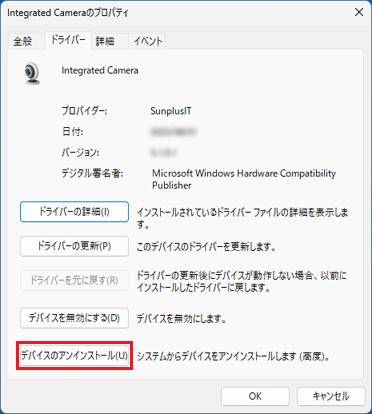Go to the イベント tab
The width and height of the screenshot is (372, 414).
pyautogui.click(x=148, y=41)
